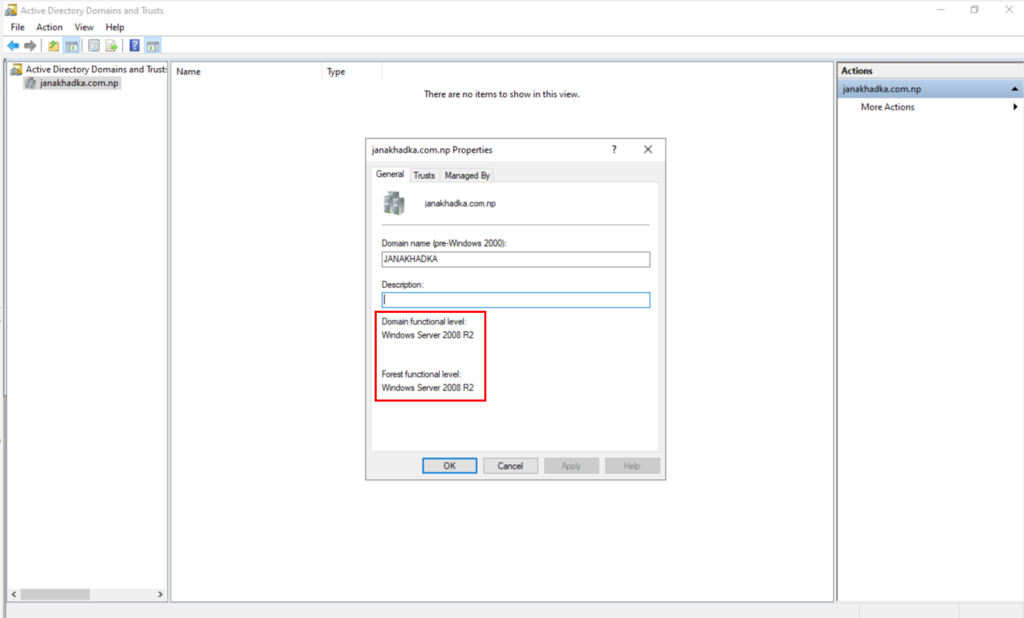Expand More Actions submenu arrow
This screenshot has height=618, width=1024.
[1015, 107]
